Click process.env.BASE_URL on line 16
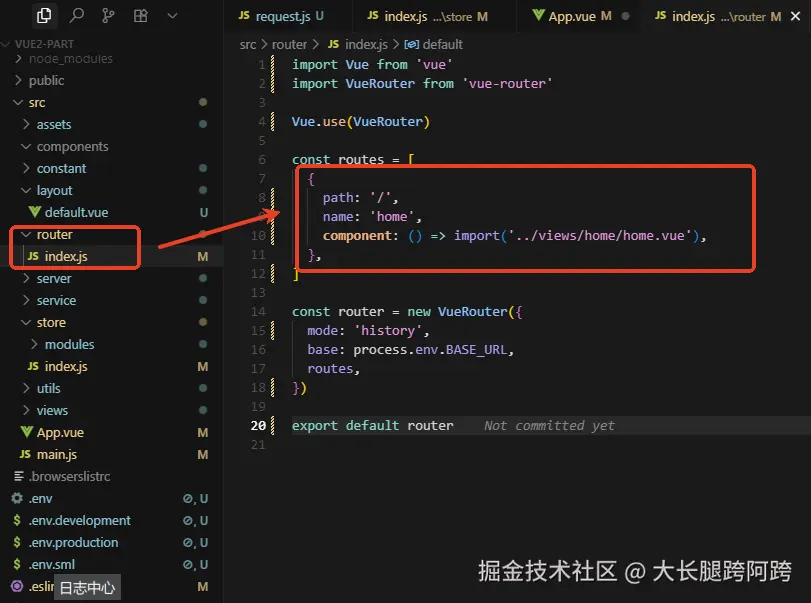 (x=430, y=350)
